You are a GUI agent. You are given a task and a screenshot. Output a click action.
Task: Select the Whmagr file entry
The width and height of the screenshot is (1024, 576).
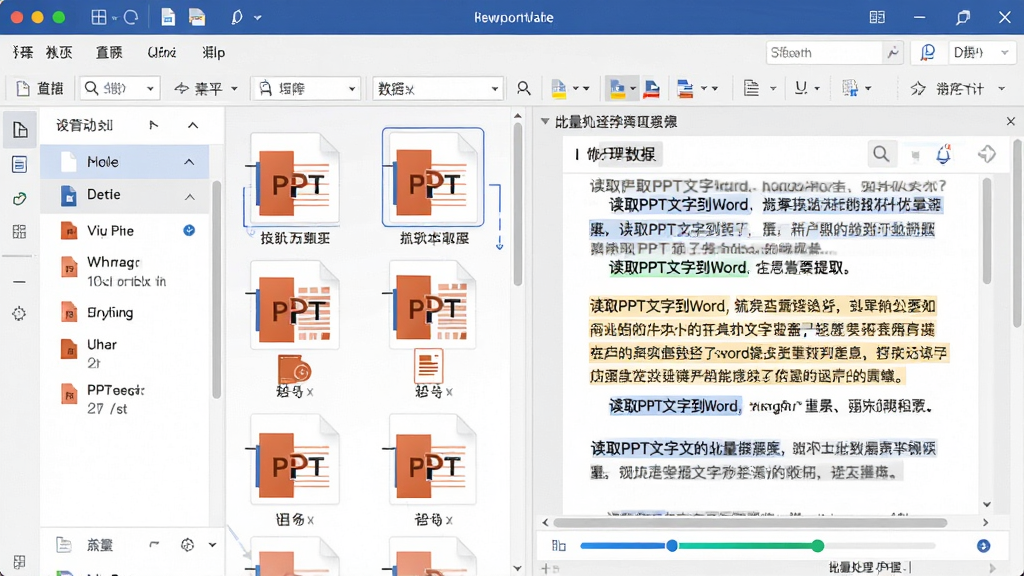coord(125,271)
